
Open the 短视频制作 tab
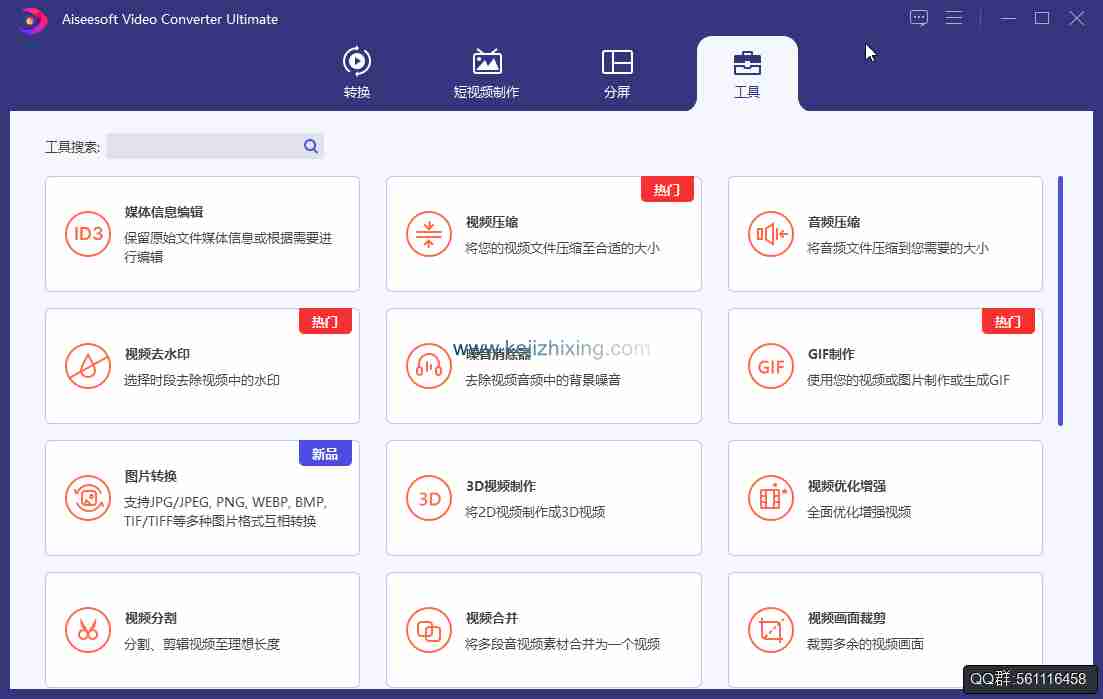click(x=486, y=73)
